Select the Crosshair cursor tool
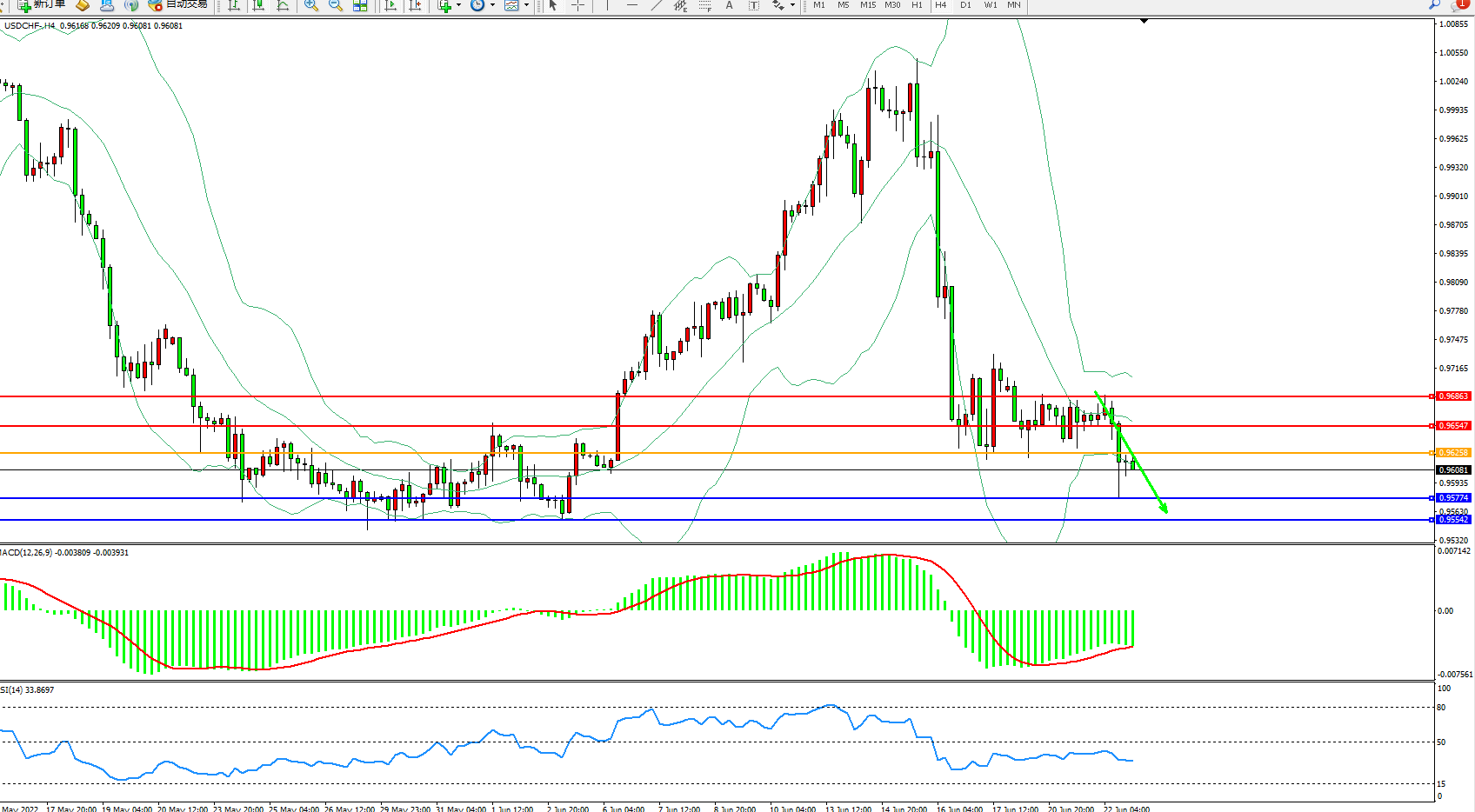 click(x=577, y=5)
